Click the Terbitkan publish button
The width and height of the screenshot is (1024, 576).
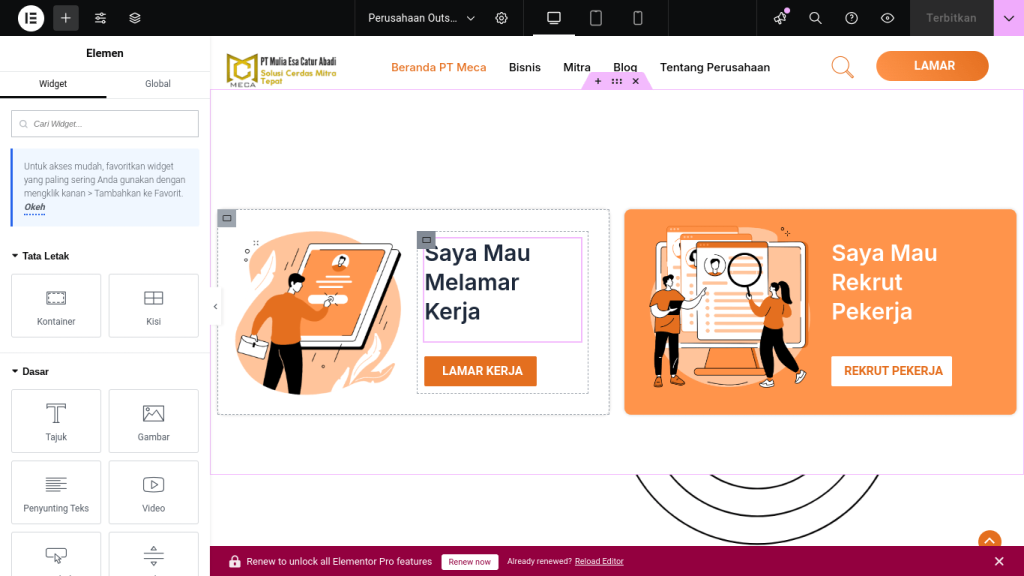pos(951,18)
